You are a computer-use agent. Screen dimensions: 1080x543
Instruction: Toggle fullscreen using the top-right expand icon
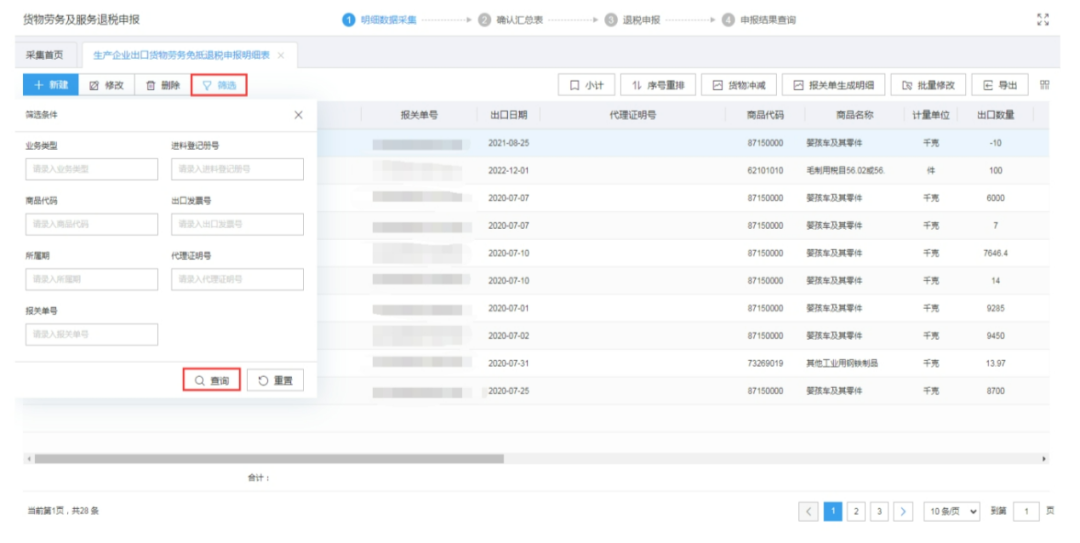pyautogui.click(x=1043, y=19)
